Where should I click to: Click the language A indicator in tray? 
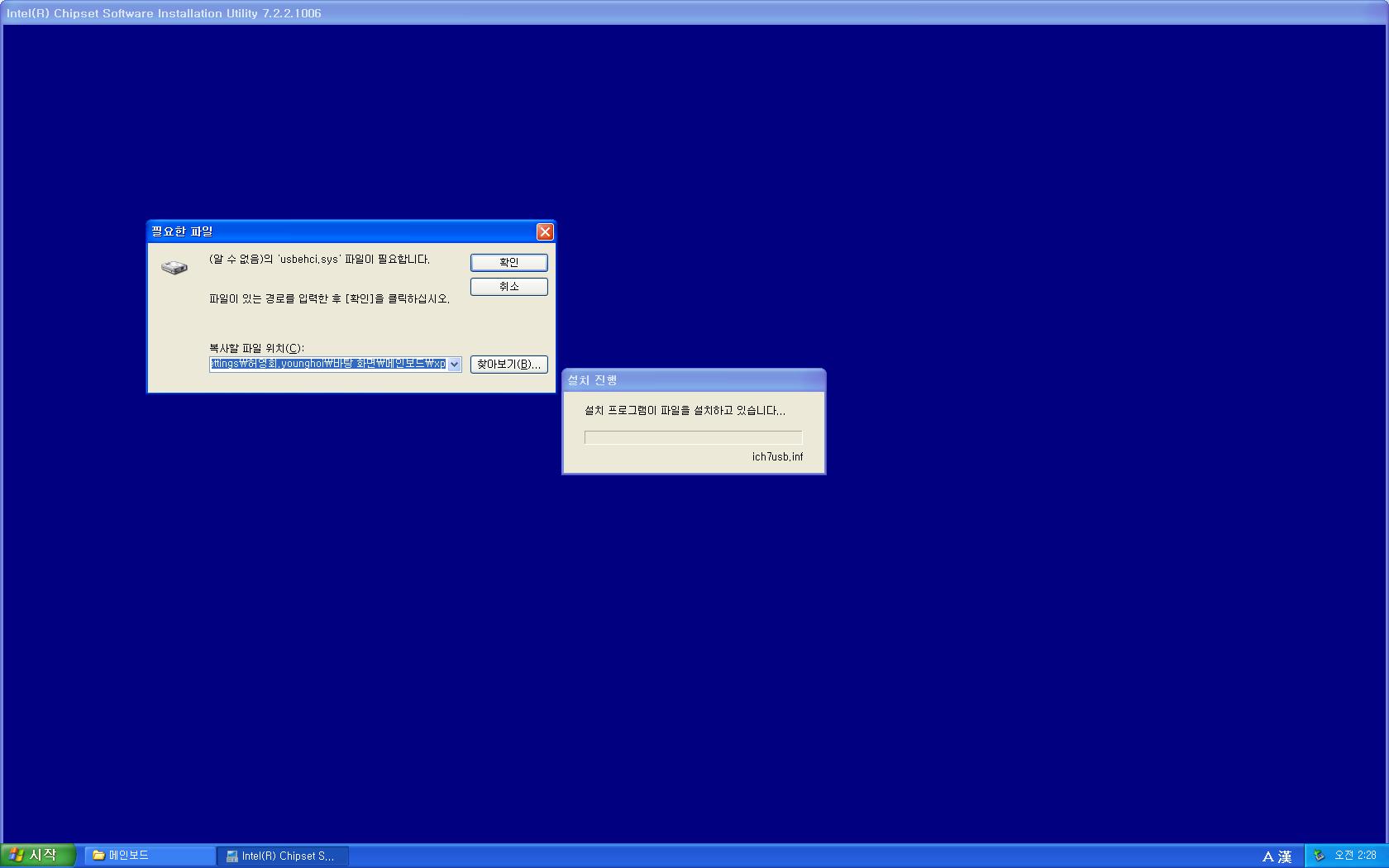pyautogui.click(x=1267, y=856)
